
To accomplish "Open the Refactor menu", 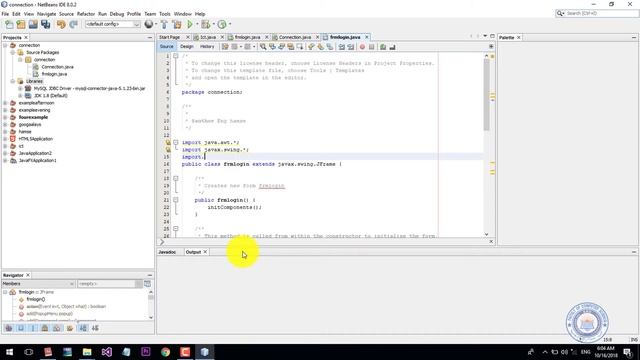I will [x=86, y=14].
